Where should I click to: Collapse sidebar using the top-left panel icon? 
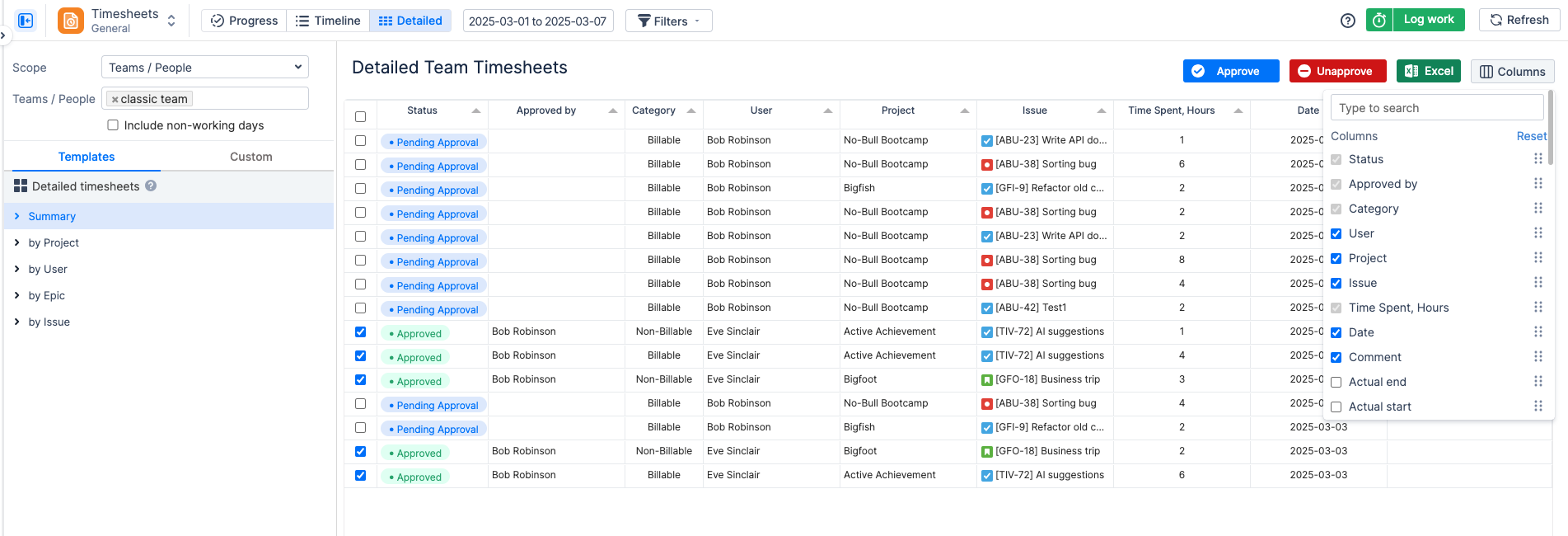[26, 21]
